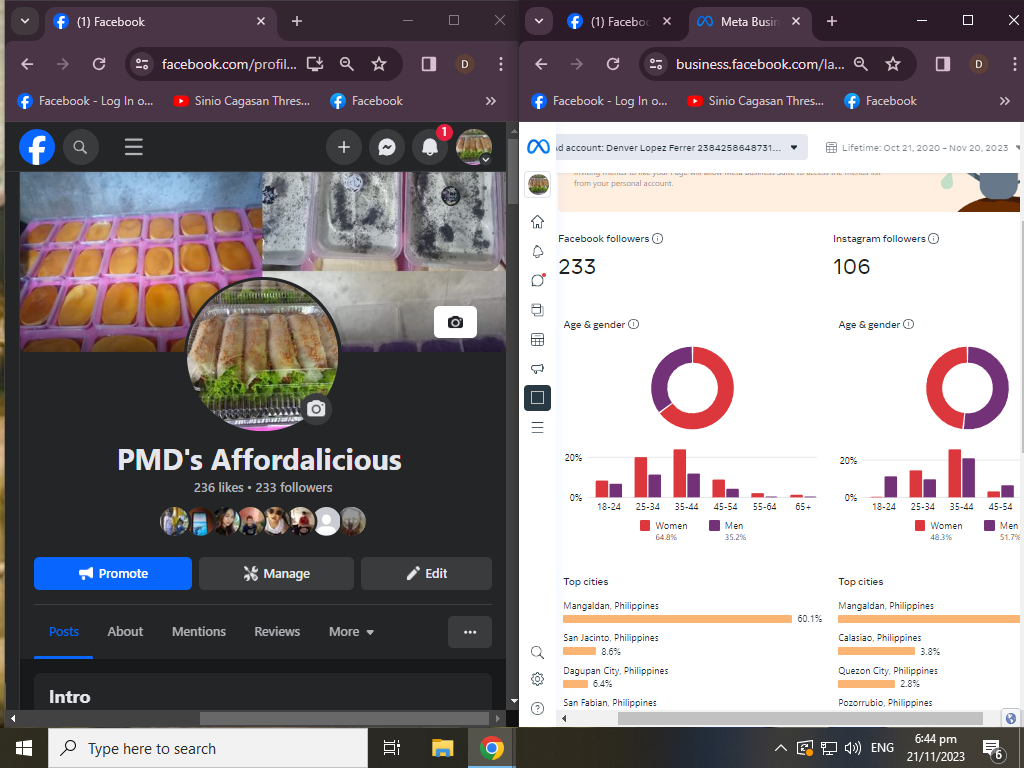Click the Manage button
Image resolution: width=1026 pixels, height=768 pixels.
(x=276, y=574)
